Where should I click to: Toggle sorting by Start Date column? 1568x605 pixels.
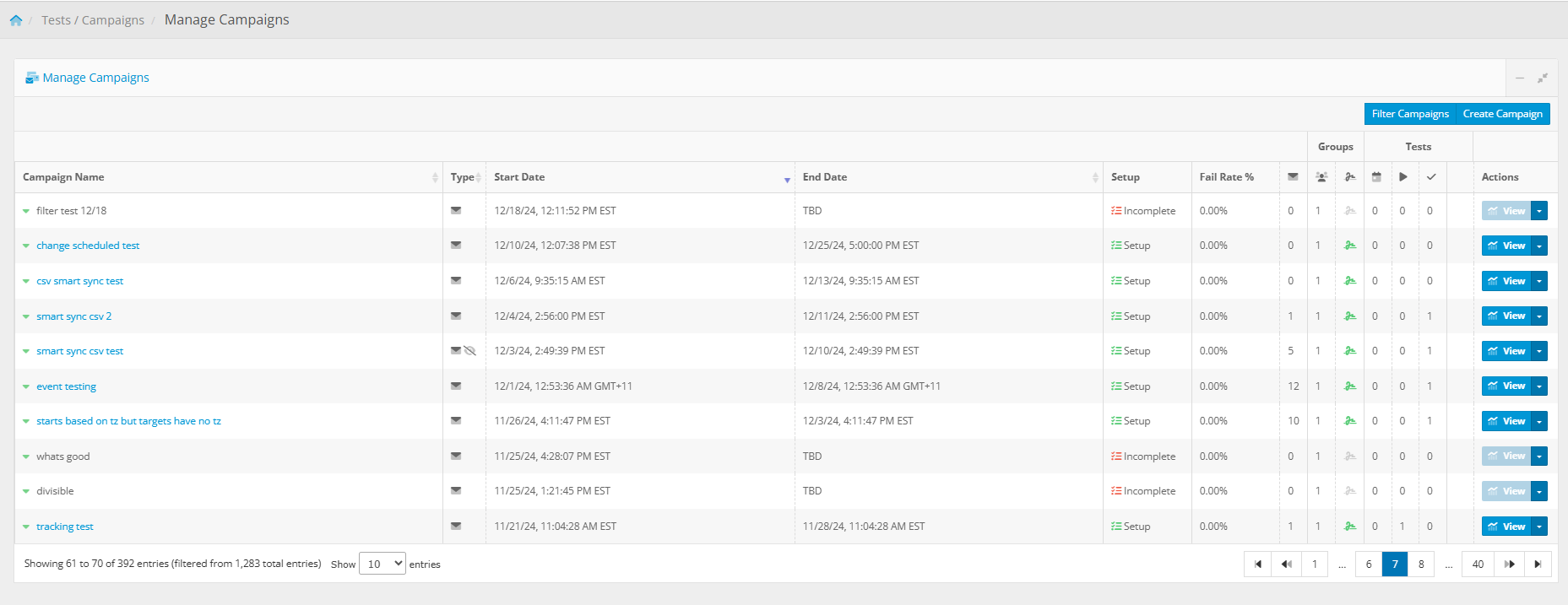tap(640, 177)
